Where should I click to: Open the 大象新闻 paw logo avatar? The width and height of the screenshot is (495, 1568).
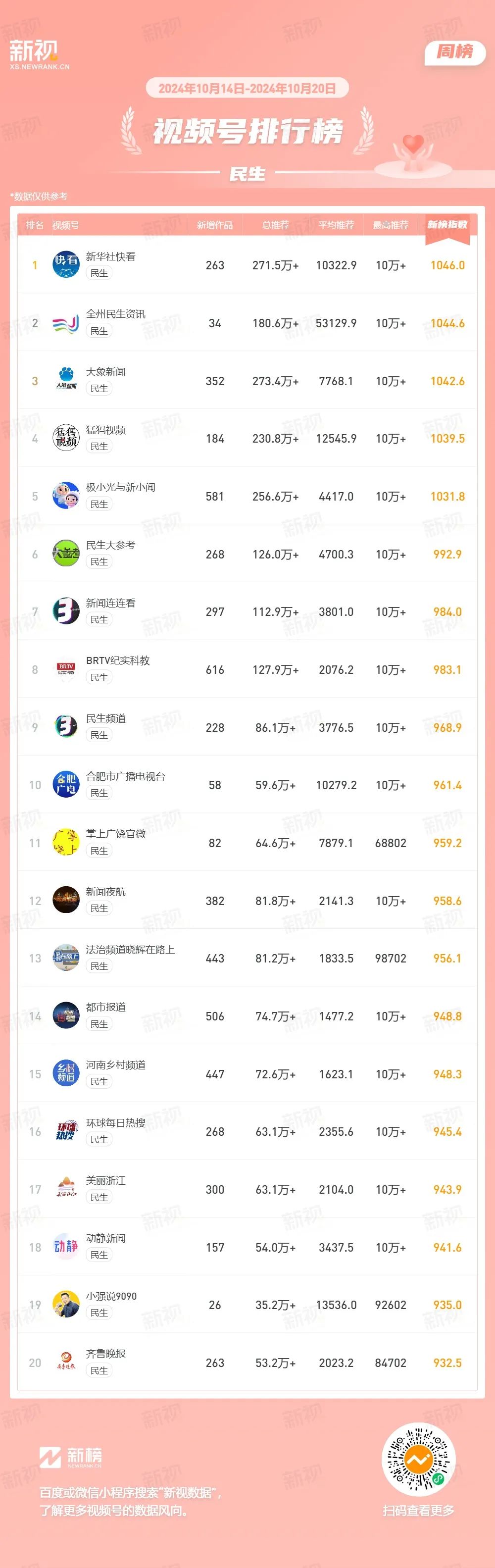[66, 380]
